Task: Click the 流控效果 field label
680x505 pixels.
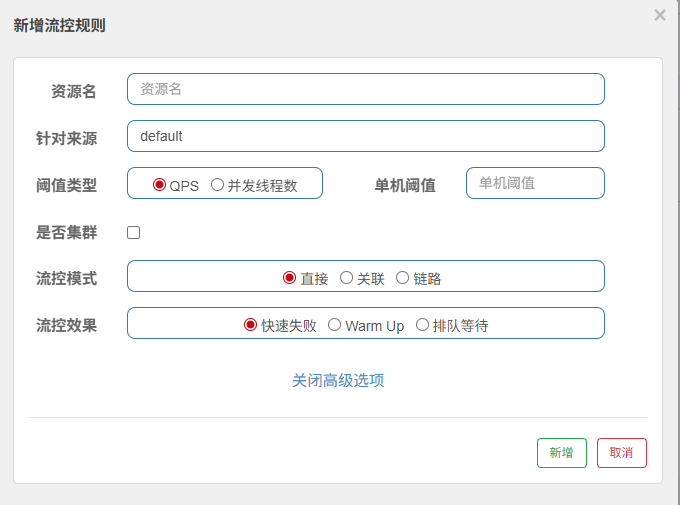Action: (x=66, y=325)
